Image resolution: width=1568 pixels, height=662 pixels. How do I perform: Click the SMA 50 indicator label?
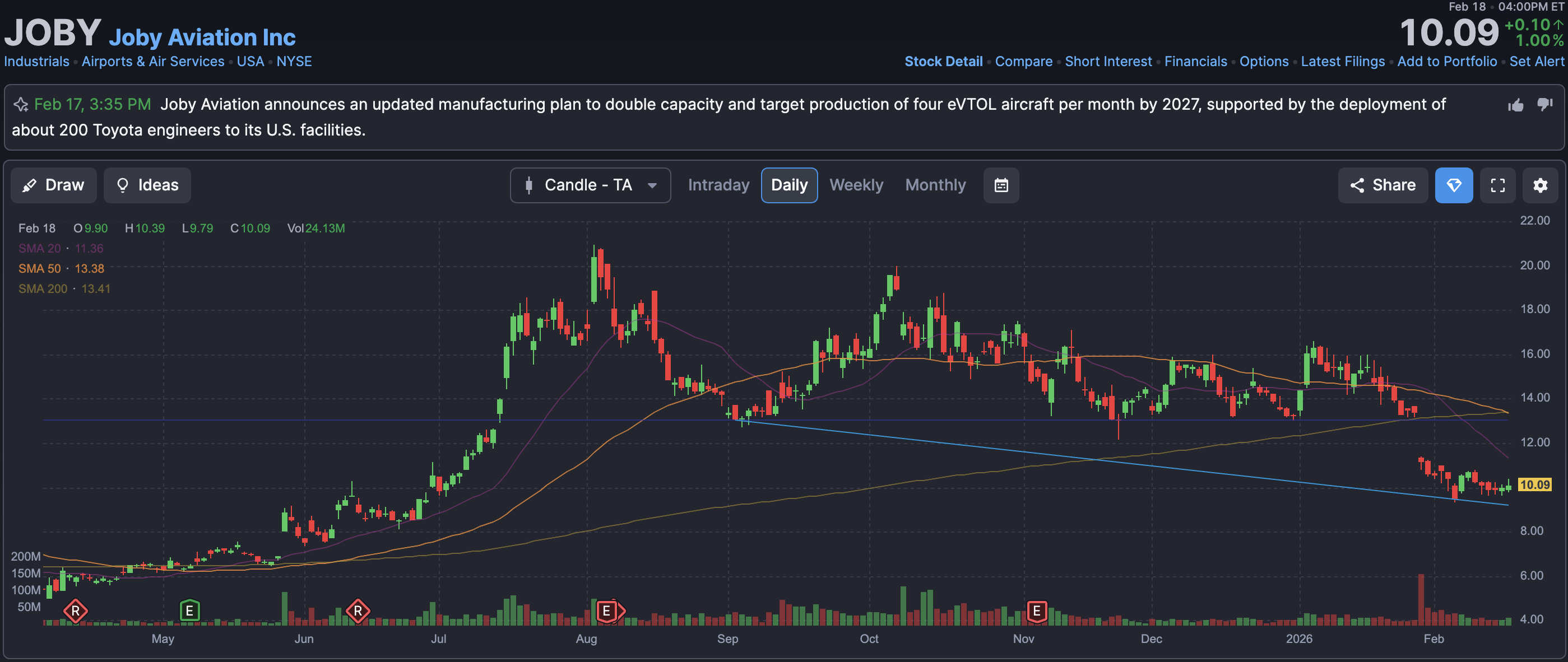(40, 268)
